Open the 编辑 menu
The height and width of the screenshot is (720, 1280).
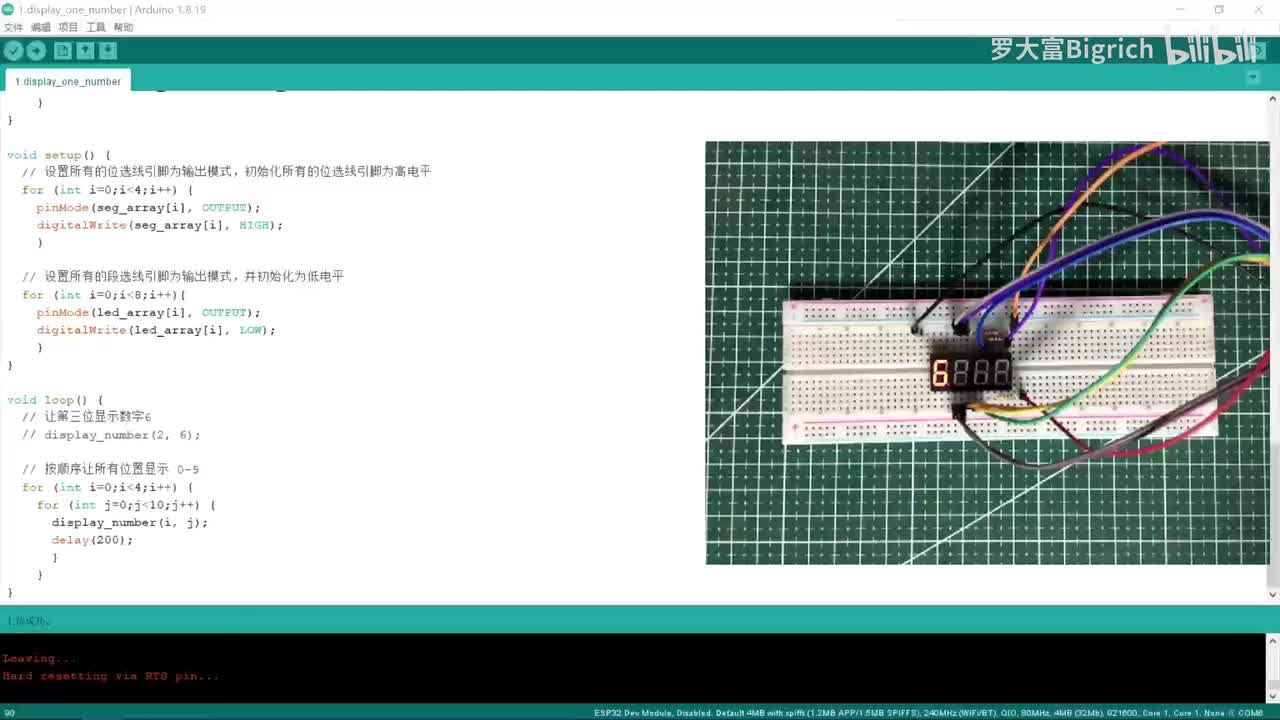click(41, 27)
